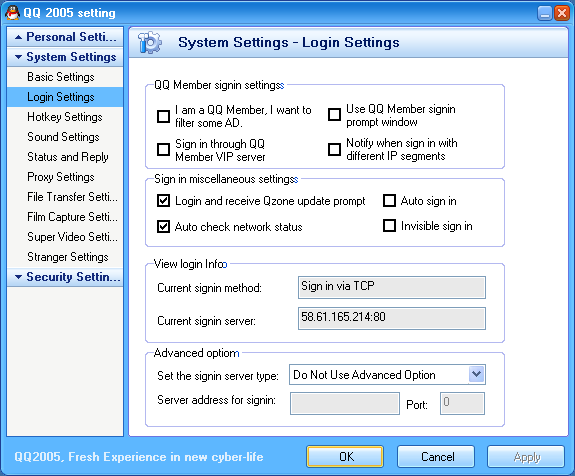The width and height of the screenshot is (575, 476).
Task: Click the Cancel button
Action: [x=436, y=457]
